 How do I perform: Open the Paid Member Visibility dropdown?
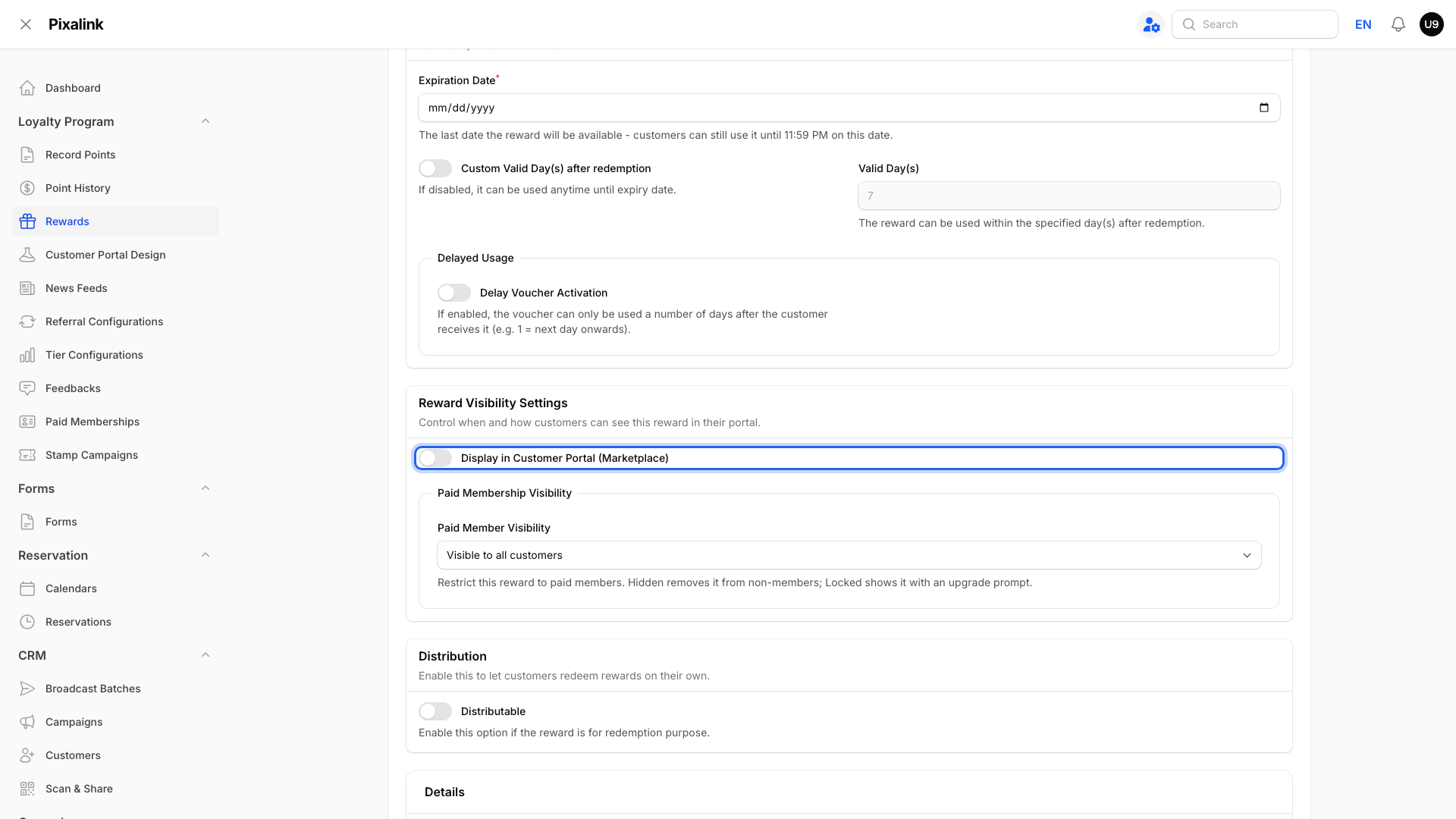pyautogui.click(x=849, y=555)
